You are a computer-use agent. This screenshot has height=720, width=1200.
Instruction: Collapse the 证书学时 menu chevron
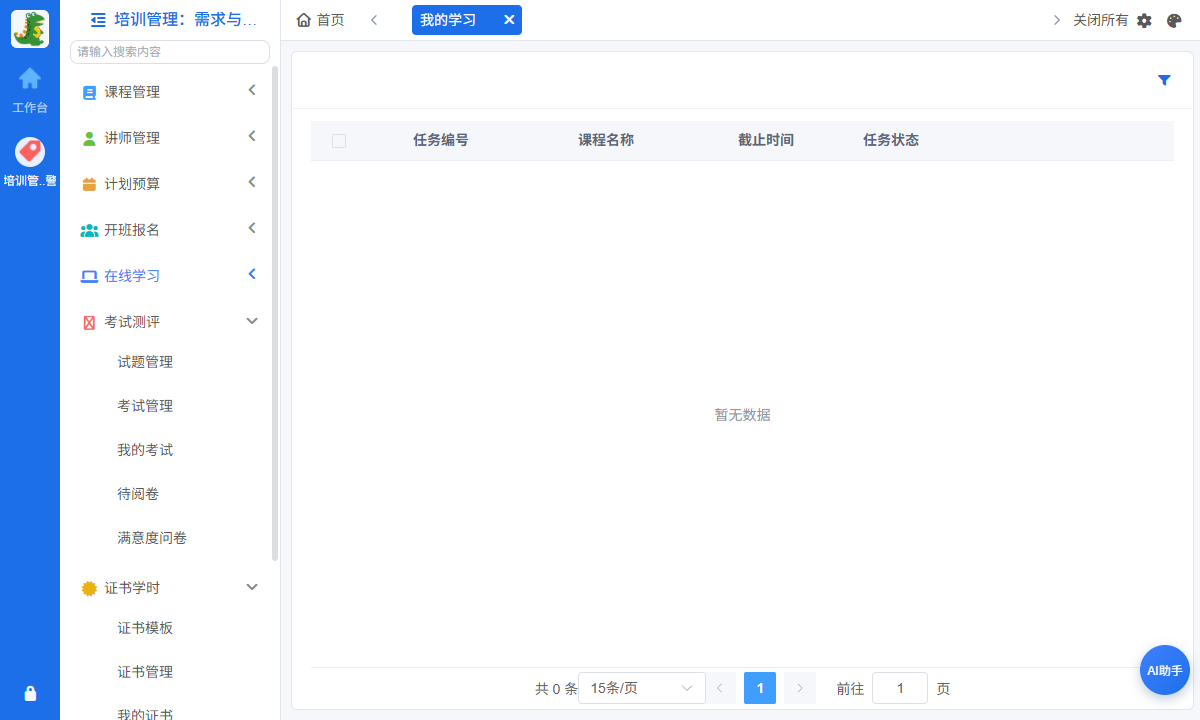click(x=252, y=587)
